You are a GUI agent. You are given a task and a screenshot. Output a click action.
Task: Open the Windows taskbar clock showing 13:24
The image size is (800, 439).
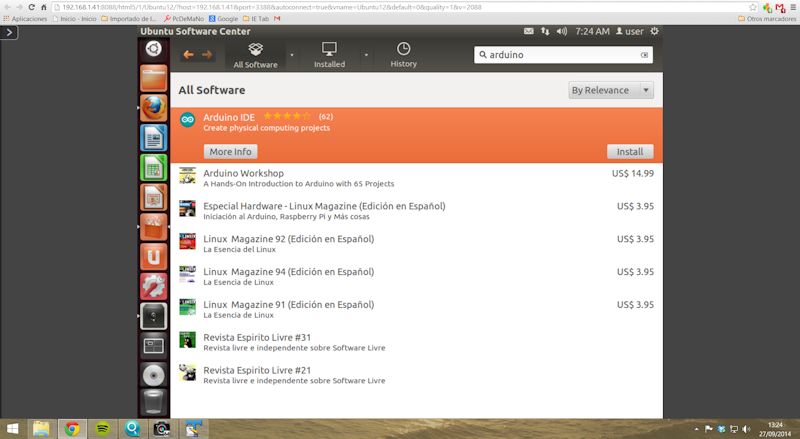pyautogui.click(x=775, y=429)
